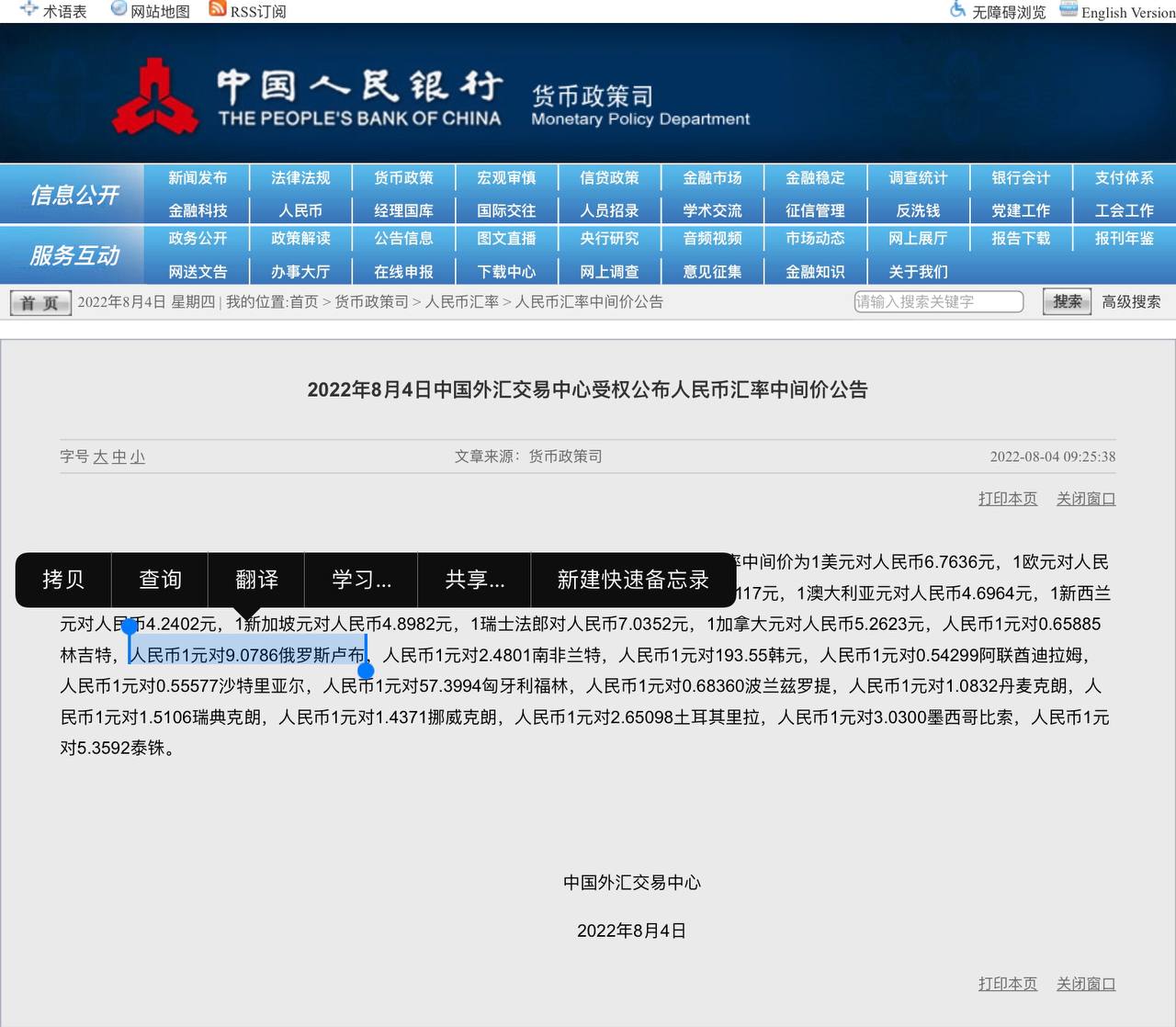The height and width of the screenshot is (1027, 1176).
Task: Open the 公告信息 menu item
Action: pos(403,238)
